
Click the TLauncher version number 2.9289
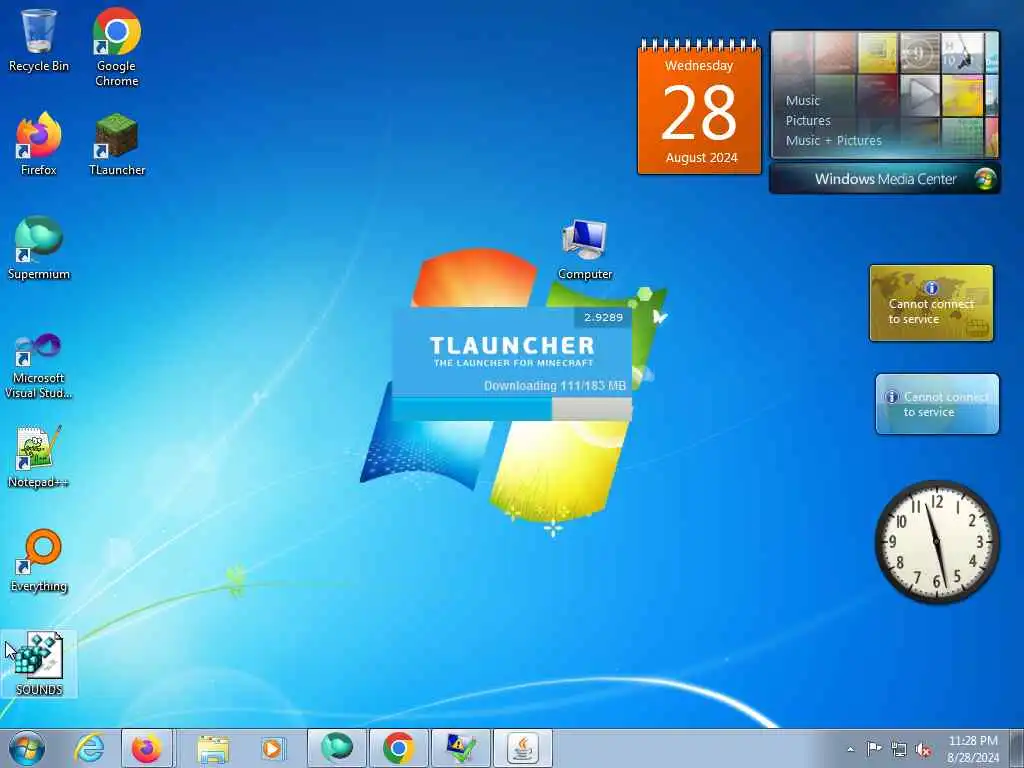pyautogui.click(x=603, y=317)
